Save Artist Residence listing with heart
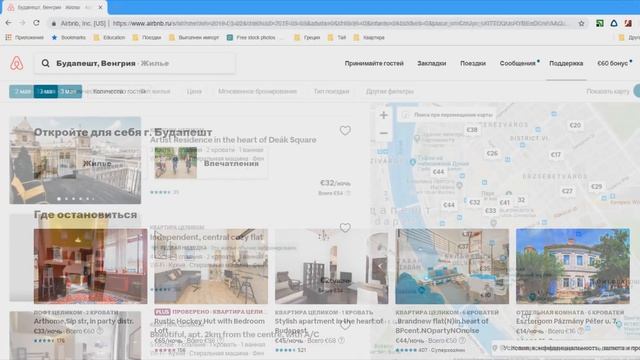The image size is (640, 360). pyautogui.click(x=345, y=130)
